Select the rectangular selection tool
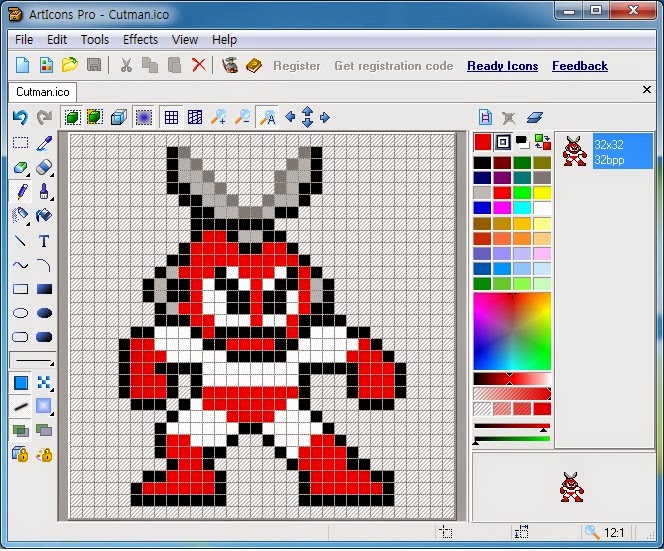The image size is (664, 551). point(20,143)
